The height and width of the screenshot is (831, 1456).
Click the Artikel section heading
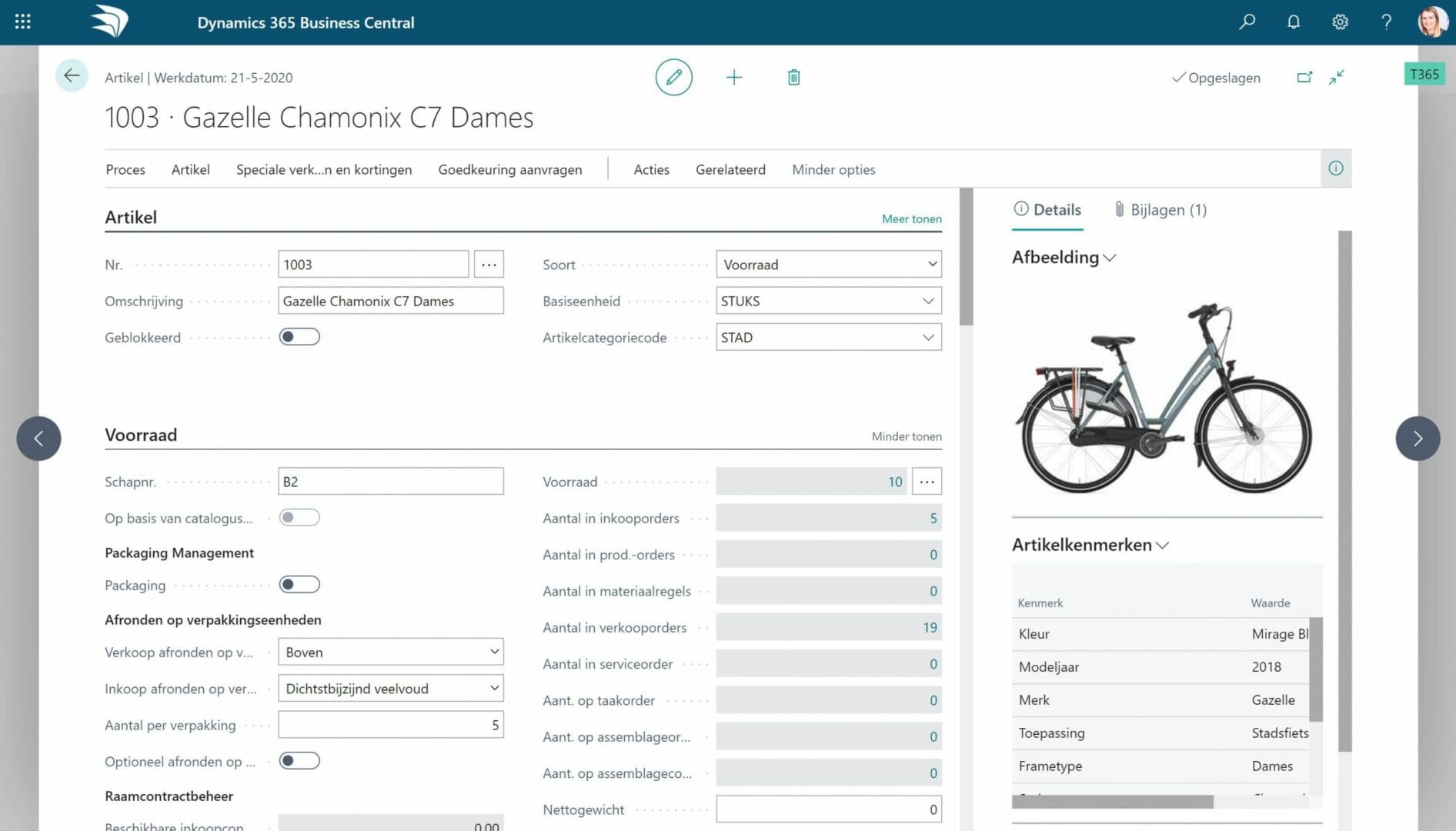[x=131, y=217]
